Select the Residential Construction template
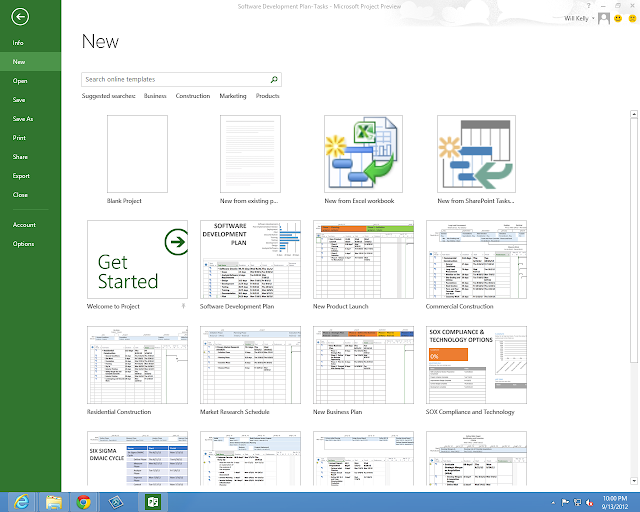This screenshot has height=512, width=640. [x=137, y=365]
